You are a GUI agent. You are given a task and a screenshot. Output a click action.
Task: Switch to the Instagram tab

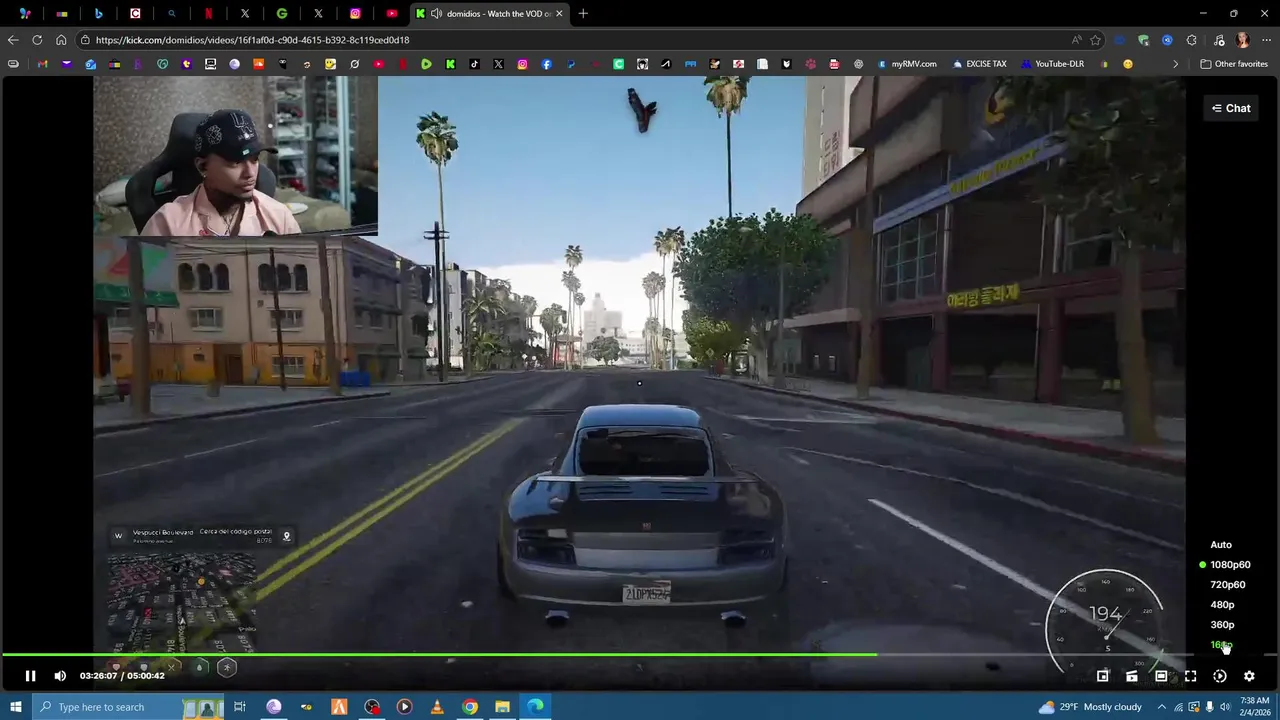[355, 14]
